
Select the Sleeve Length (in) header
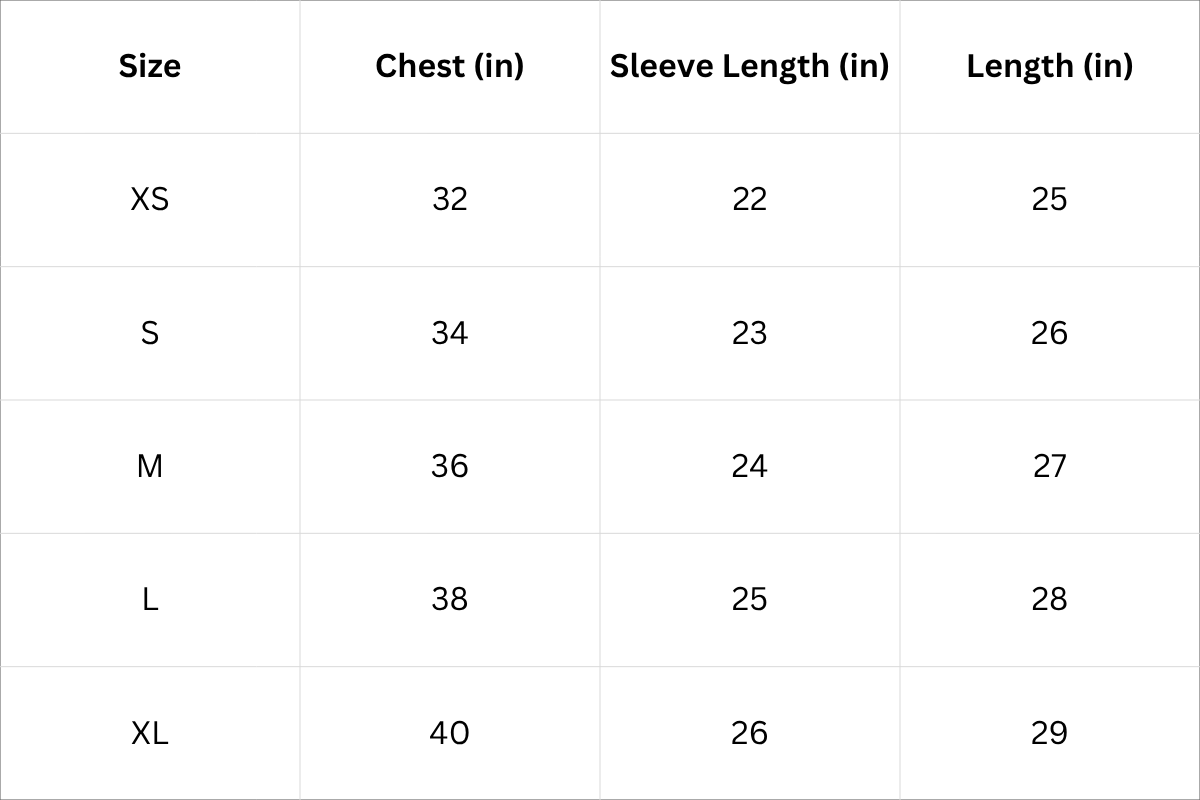coord(749,66)
